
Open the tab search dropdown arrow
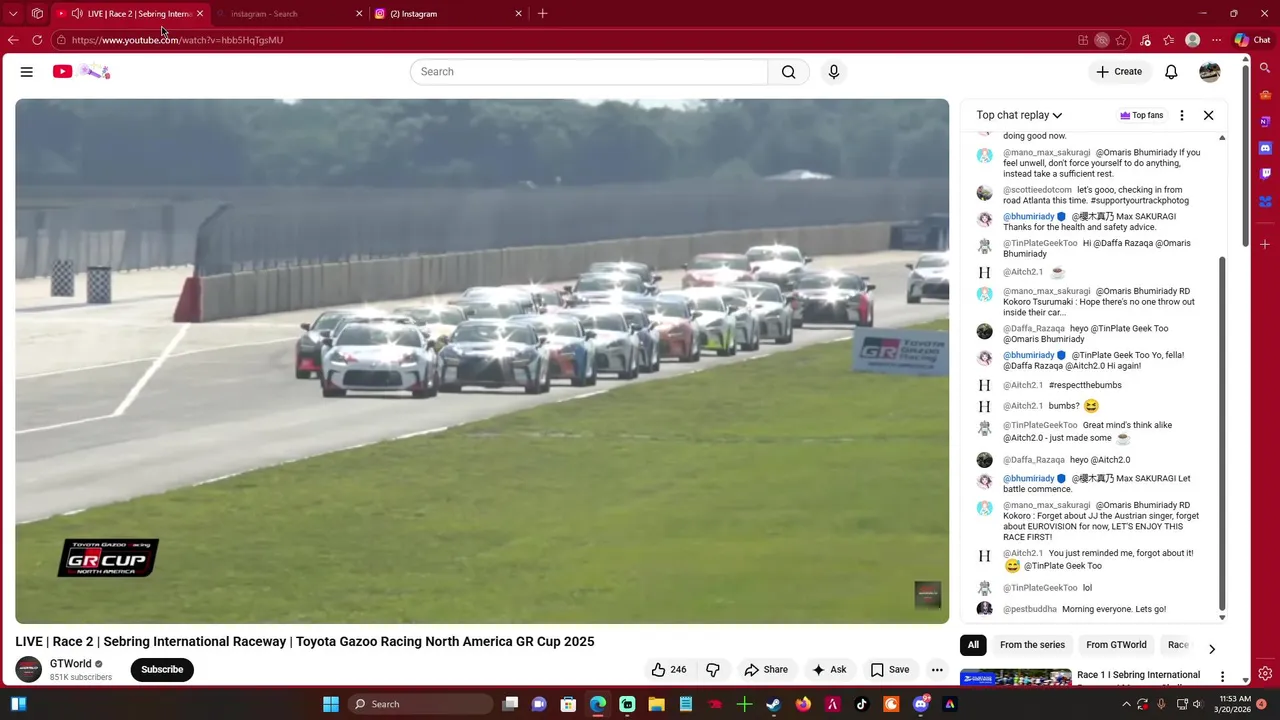click(13, 14)
